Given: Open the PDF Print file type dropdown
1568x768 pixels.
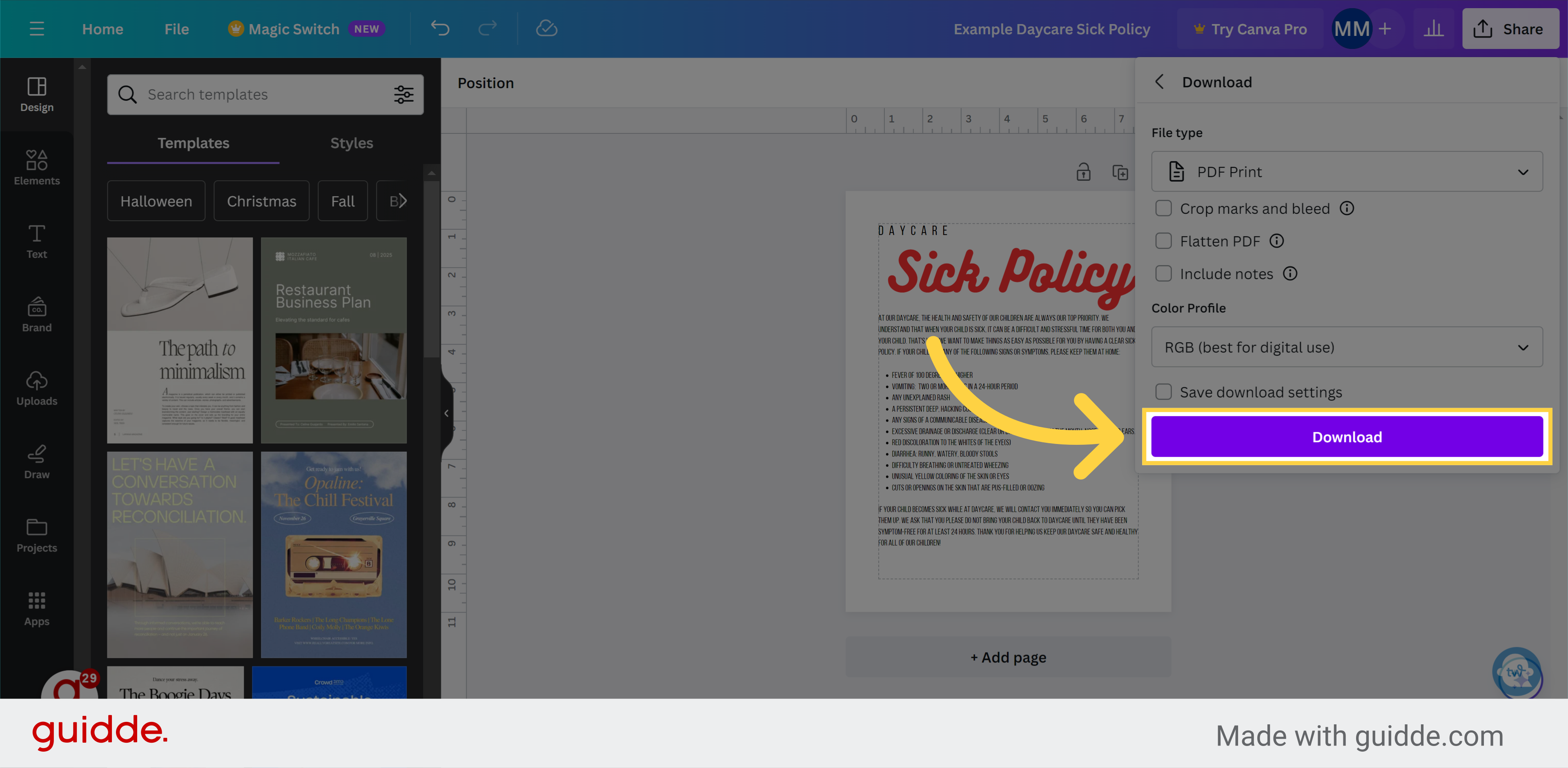Looking at the screenshot, I should pyautogui.click(x=1346, y=171).
